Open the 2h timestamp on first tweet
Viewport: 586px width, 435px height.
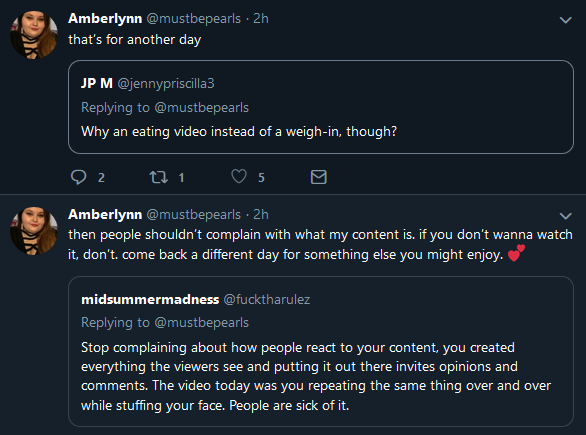[x=261, y=18]
